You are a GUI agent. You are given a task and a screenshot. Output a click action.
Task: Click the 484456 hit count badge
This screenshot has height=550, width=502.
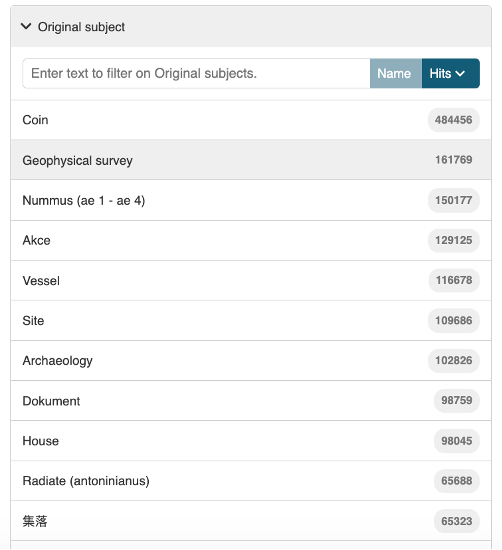coord(454,120)
